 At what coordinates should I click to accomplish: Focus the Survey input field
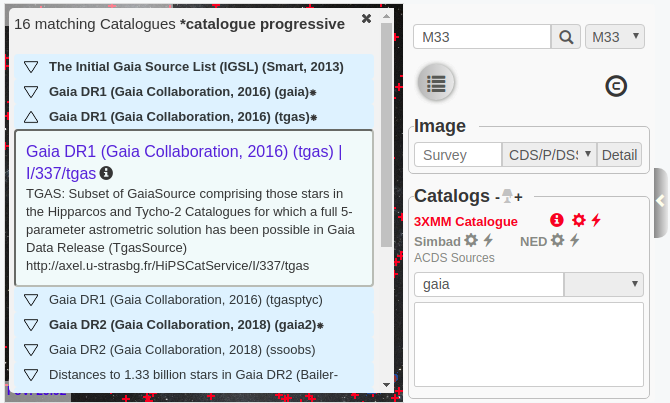point(458,155)
